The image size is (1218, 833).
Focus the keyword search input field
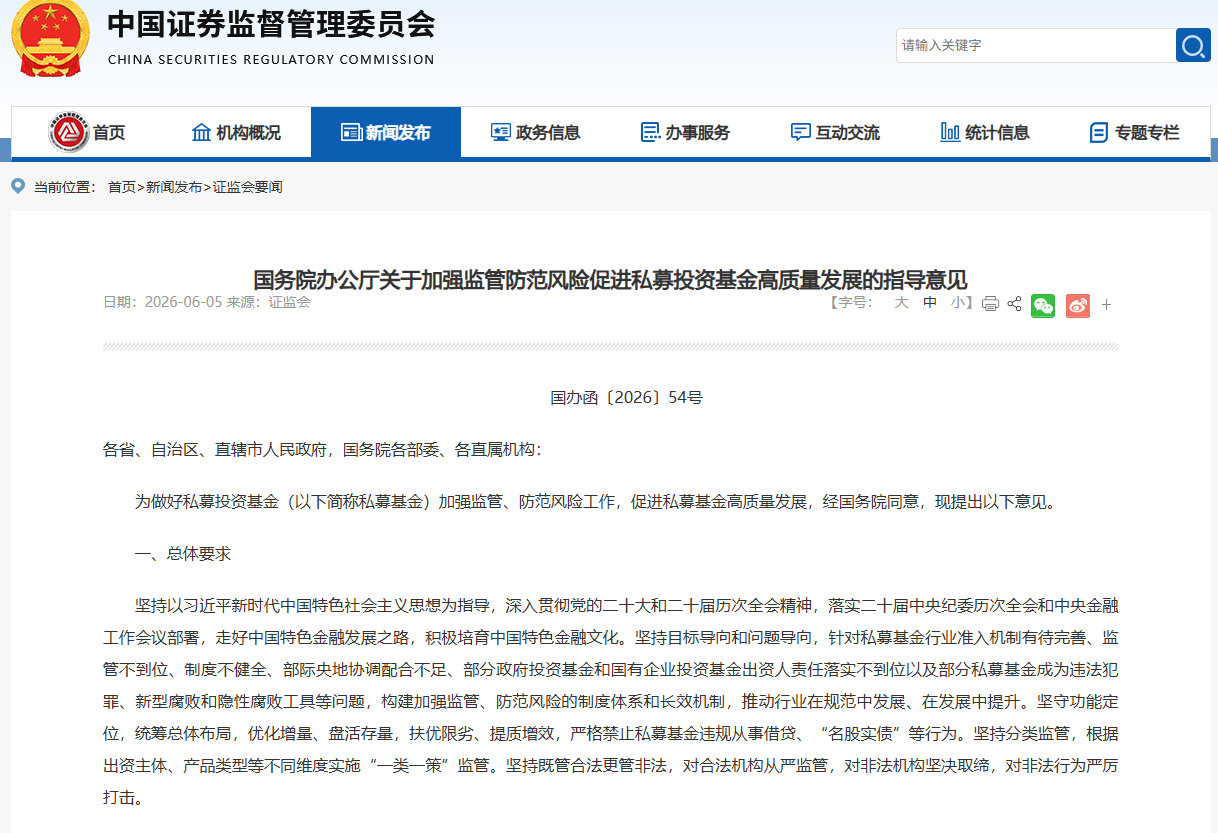tap(1036, 45)
